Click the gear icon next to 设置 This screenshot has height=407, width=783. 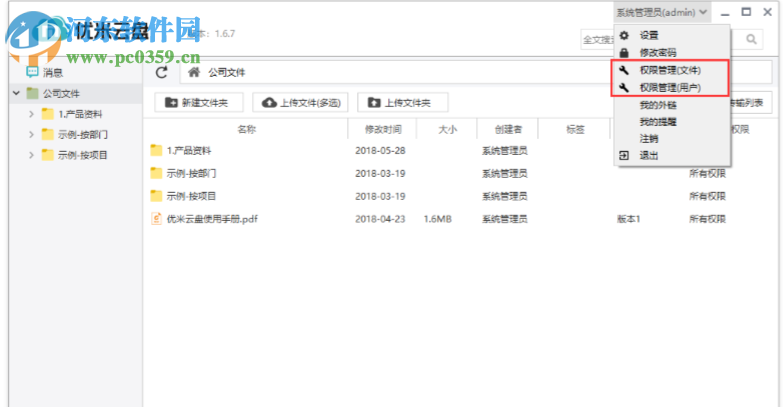coord(624,35)
